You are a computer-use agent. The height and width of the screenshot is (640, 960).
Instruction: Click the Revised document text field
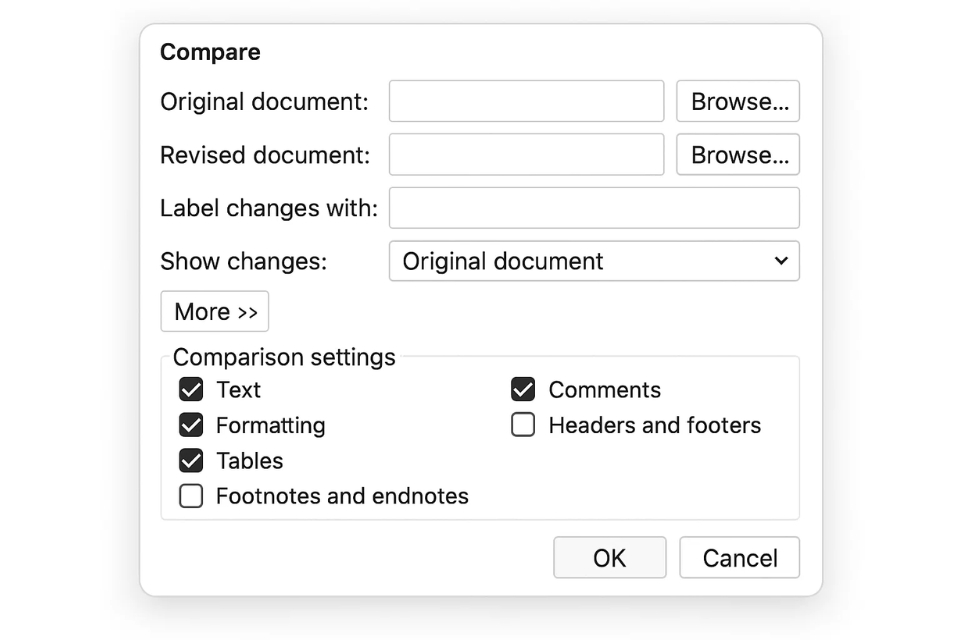526,155
